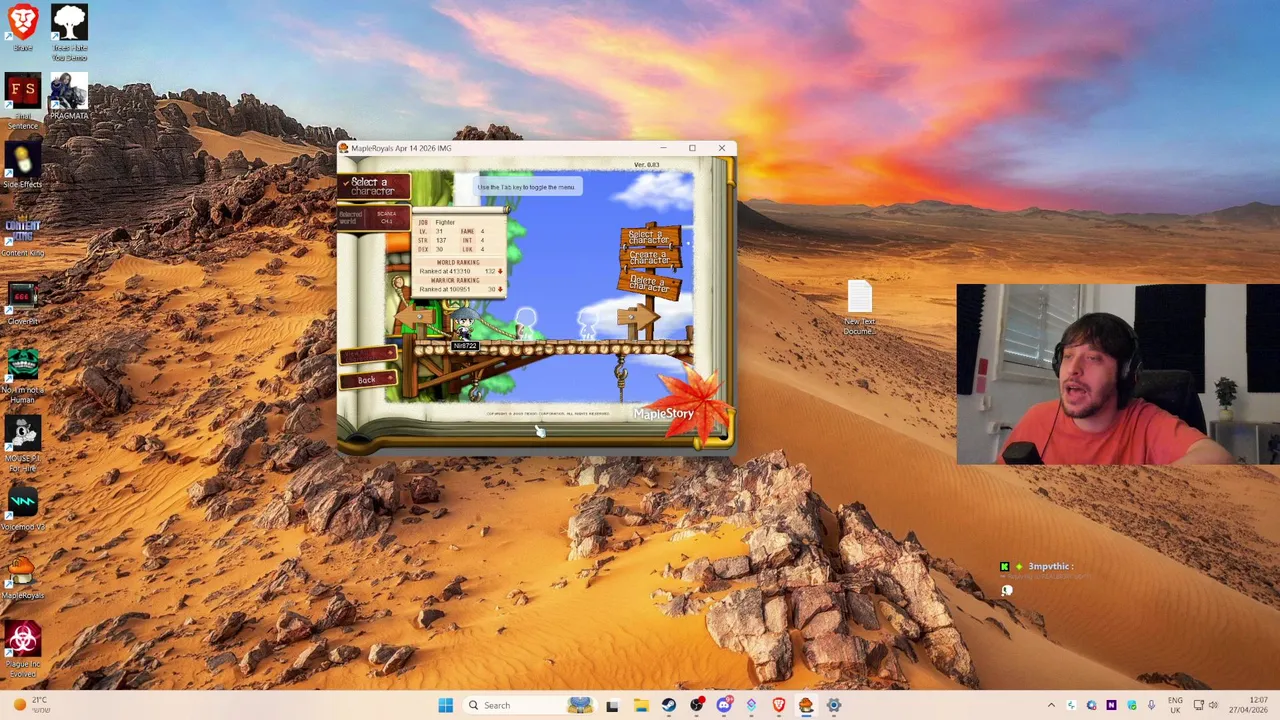Click the '3mpvthic' chat username overlay
This screenshot has width=1280, height=720.
coord(1049,566)
